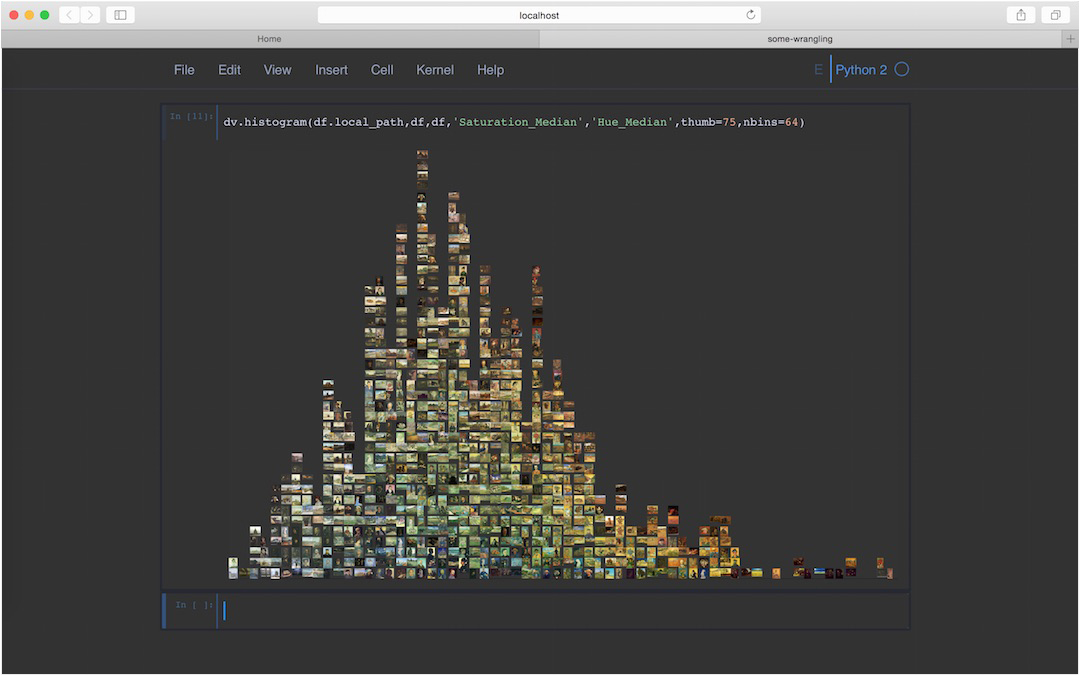The width and height of the screenshot is (1080, 676).
Task: Go forward with Safari forward arrow
Action: (x=90, y=15)
